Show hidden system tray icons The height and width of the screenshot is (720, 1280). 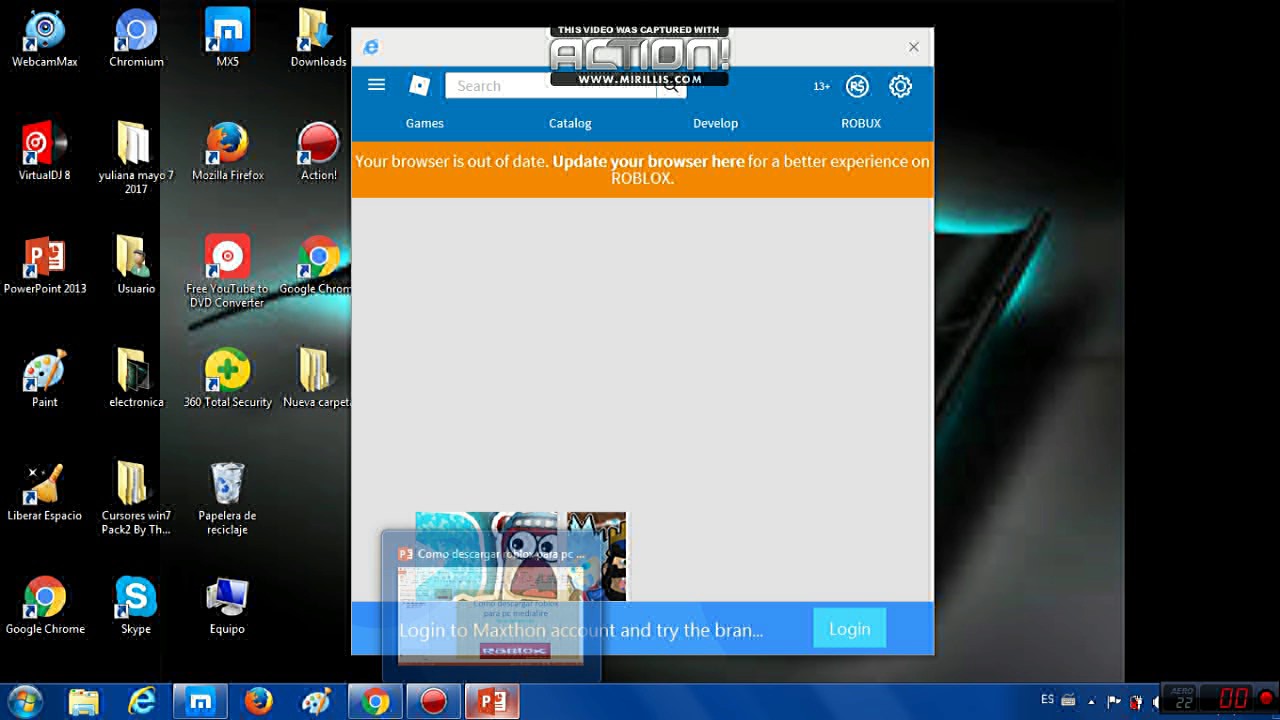(1091, 701)
